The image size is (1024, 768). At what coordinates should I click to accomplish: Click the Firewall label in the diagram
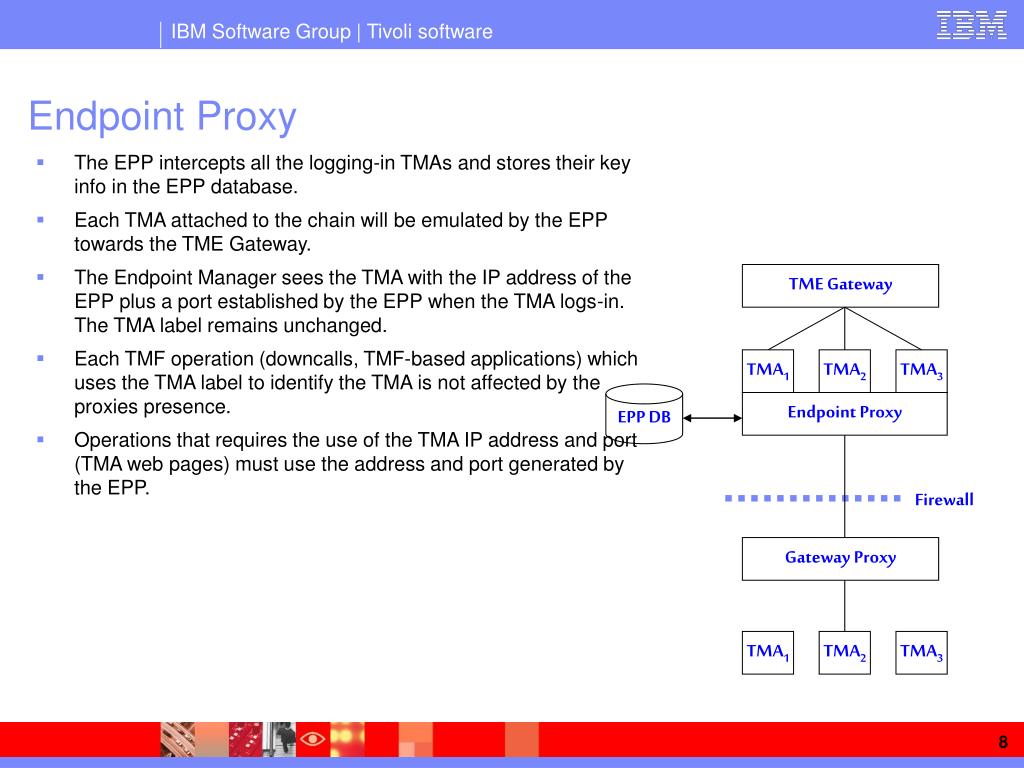tap(944, 500)
